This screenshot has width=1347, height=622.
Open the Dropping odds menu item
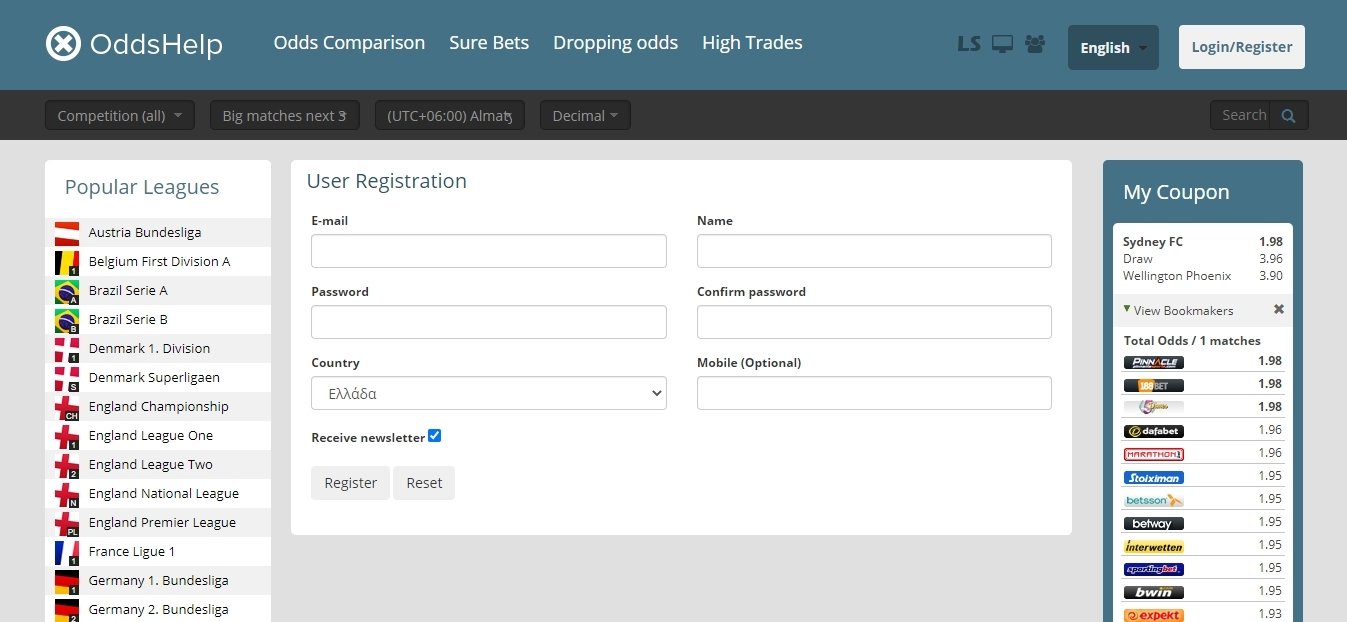click(x=615, y=43)
